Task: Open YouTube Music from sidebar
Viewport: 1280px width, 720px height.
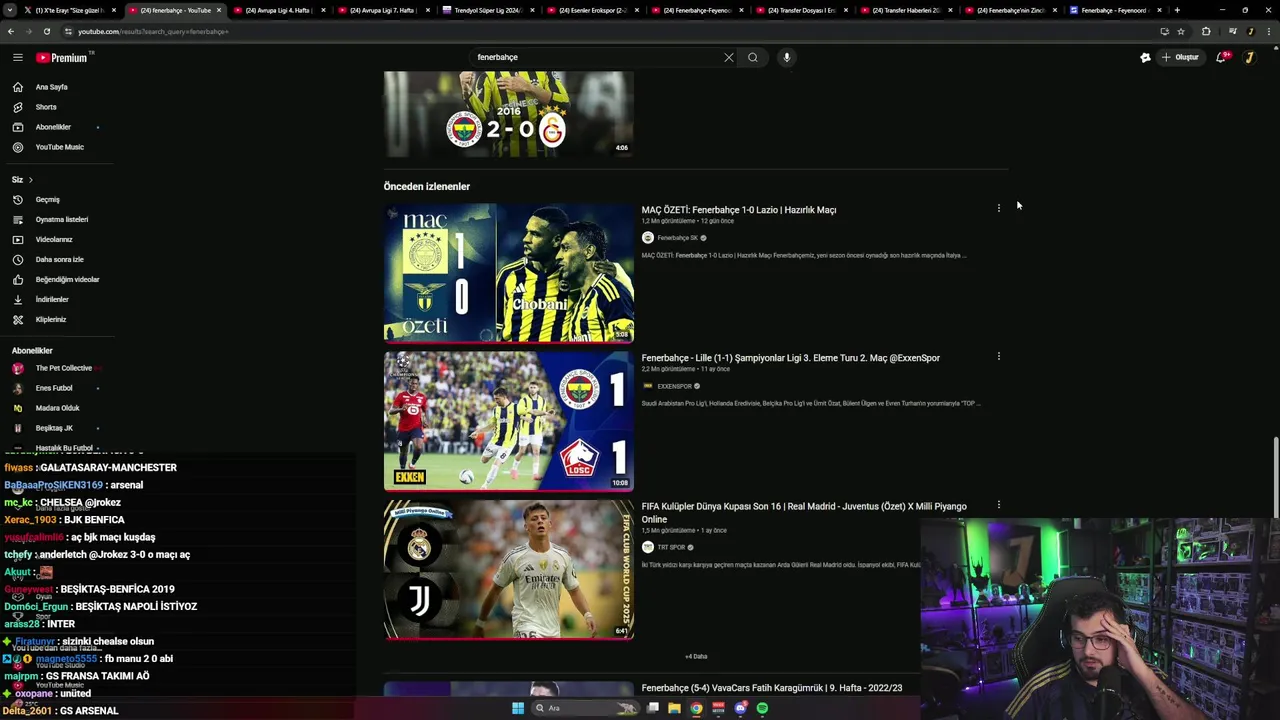Action: [x=60, y=147]
